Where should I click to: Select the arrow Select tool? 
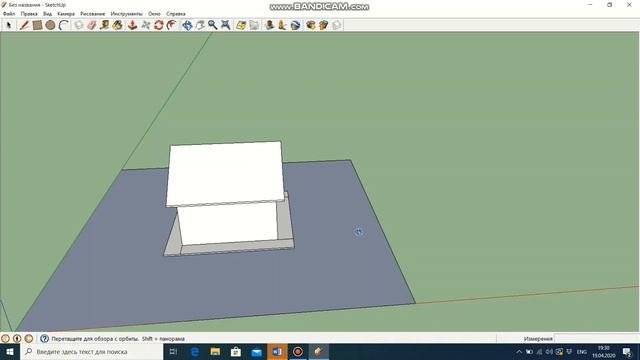[x=8, y=25]
